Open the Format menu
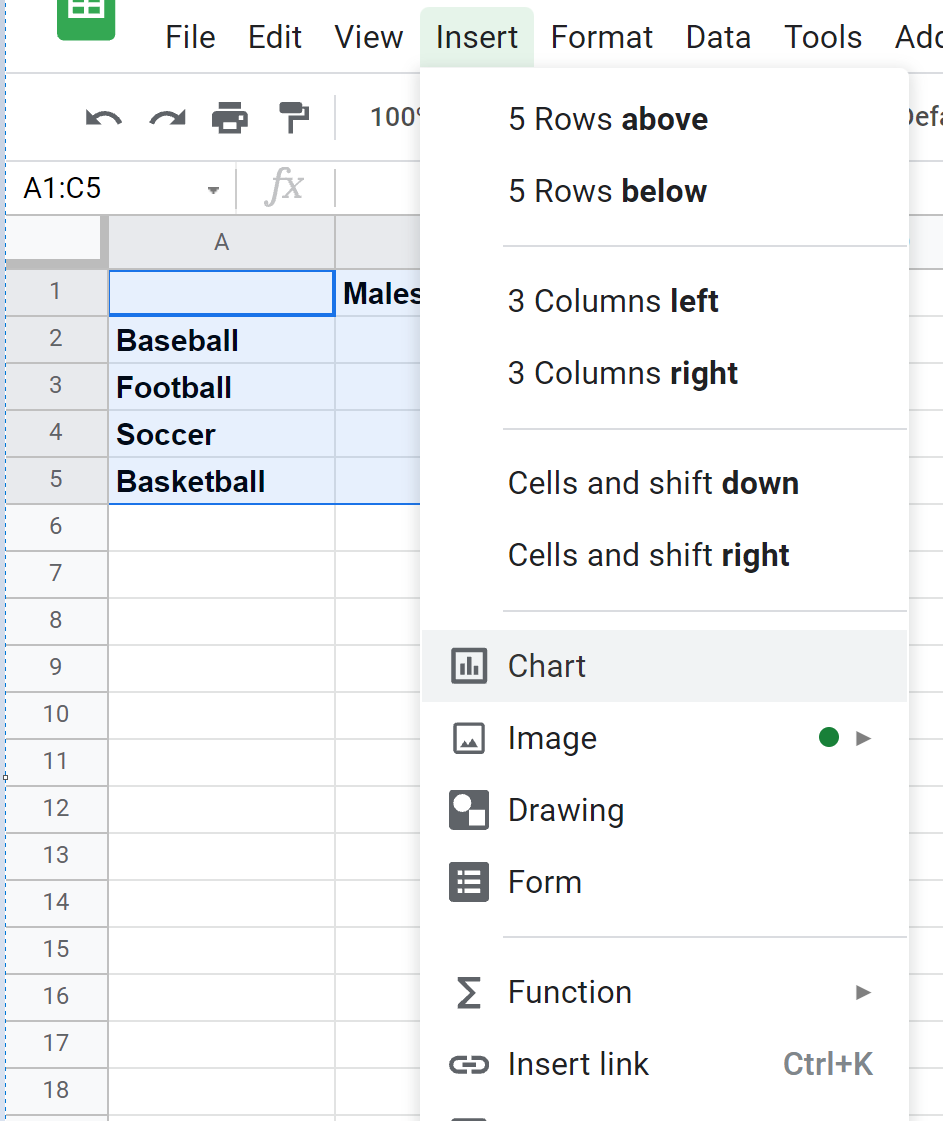This screenshot has height=1121, width=943. click(601, 37)
